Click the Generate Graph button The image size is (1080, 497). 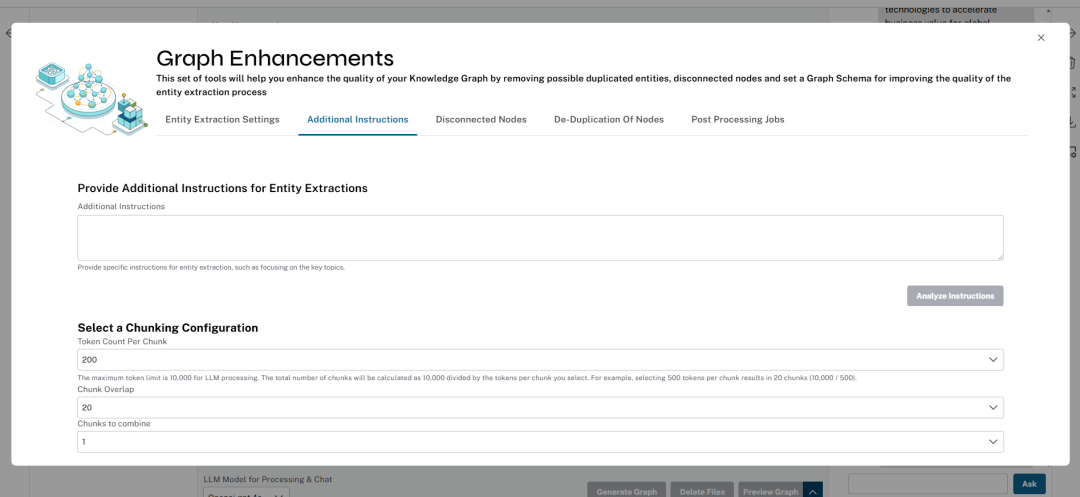627,490
